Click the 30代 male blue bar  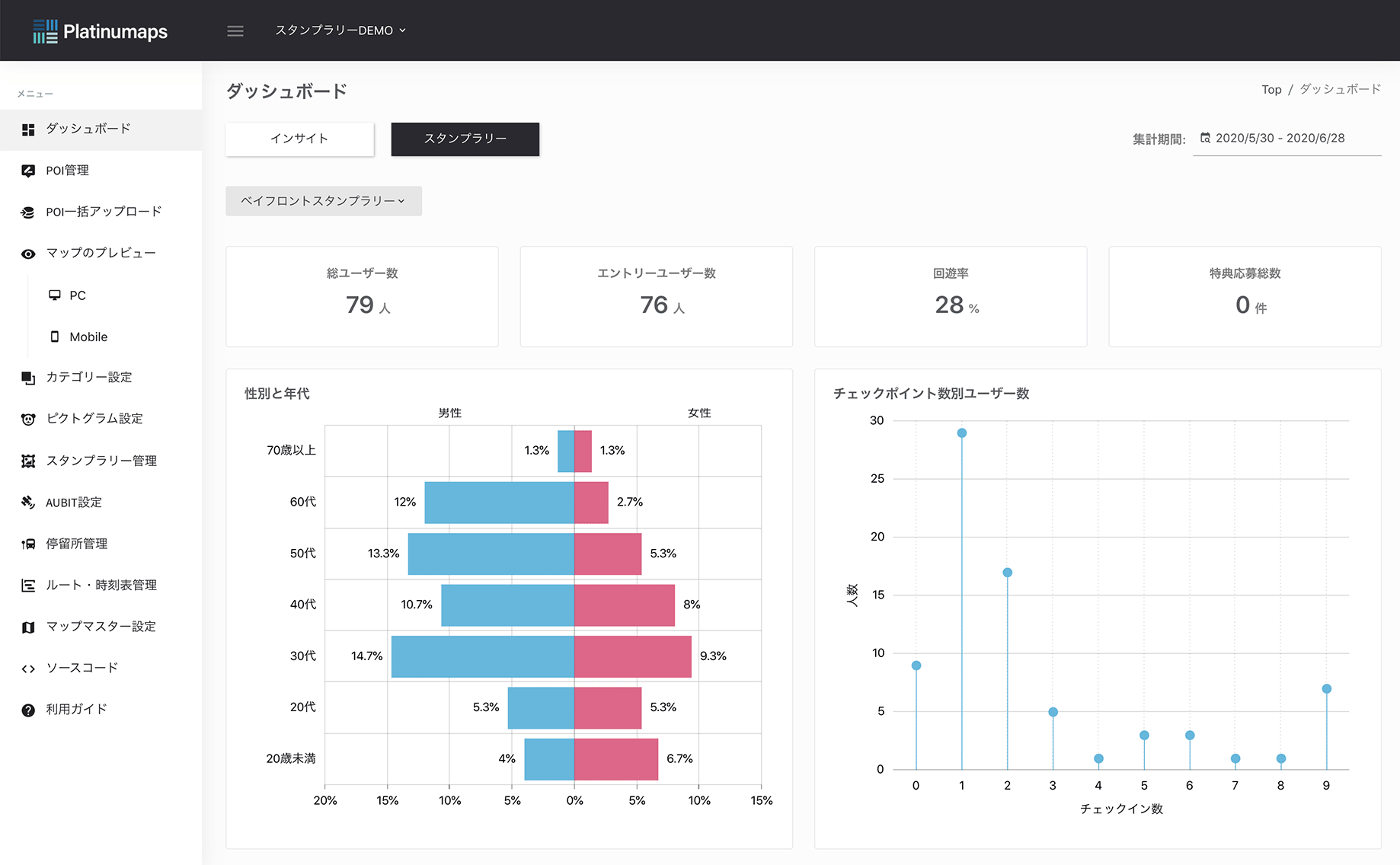click(482, 656)
